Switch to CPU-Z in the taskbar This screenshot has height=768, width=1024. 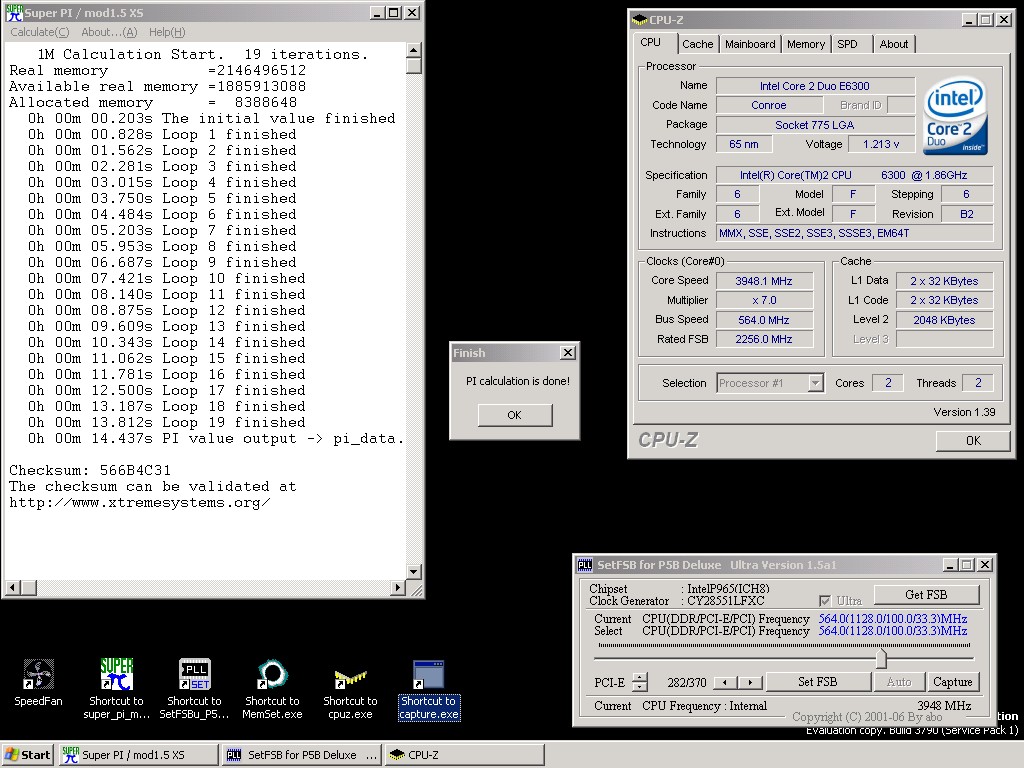464,755
